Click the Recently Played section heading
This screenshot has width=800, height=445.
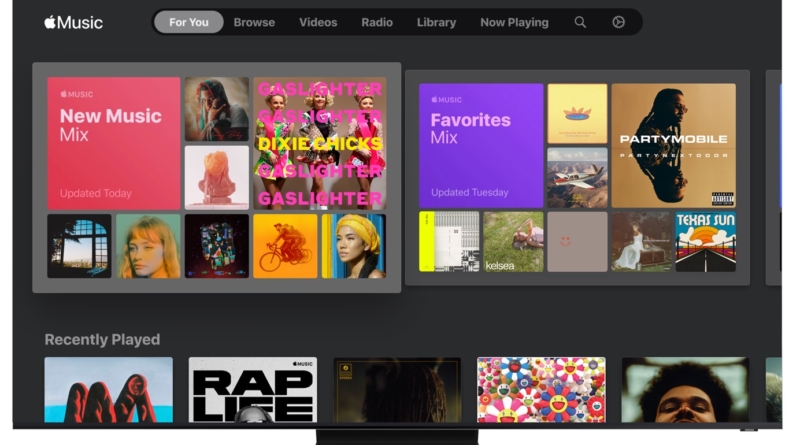pyautogui.click(x=102, y=340)
